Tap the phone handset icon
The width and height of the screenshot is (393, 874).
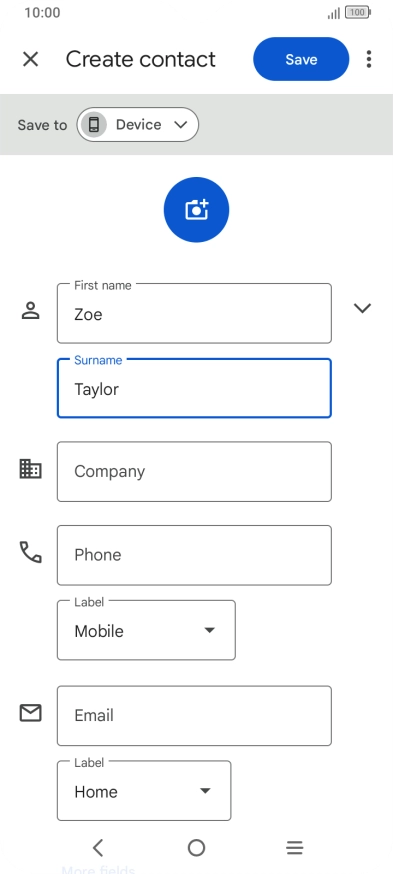(x=31, y=552)
